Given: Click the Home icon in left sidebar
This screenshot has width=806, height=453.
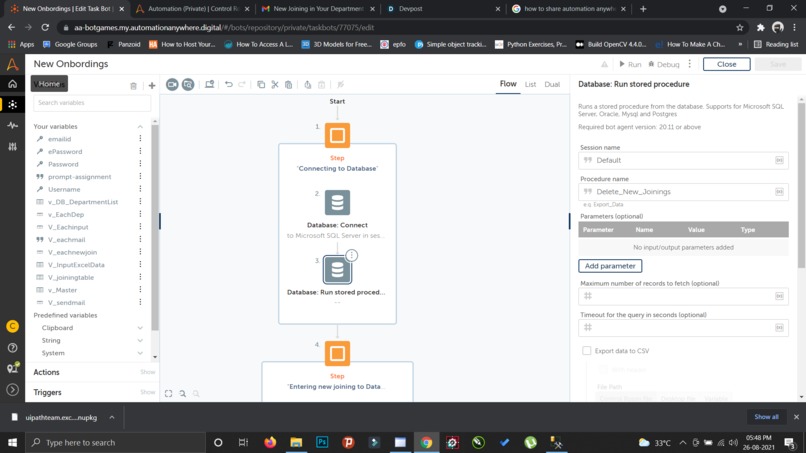Looking at the screenshot, I should (x=12, y=84).
